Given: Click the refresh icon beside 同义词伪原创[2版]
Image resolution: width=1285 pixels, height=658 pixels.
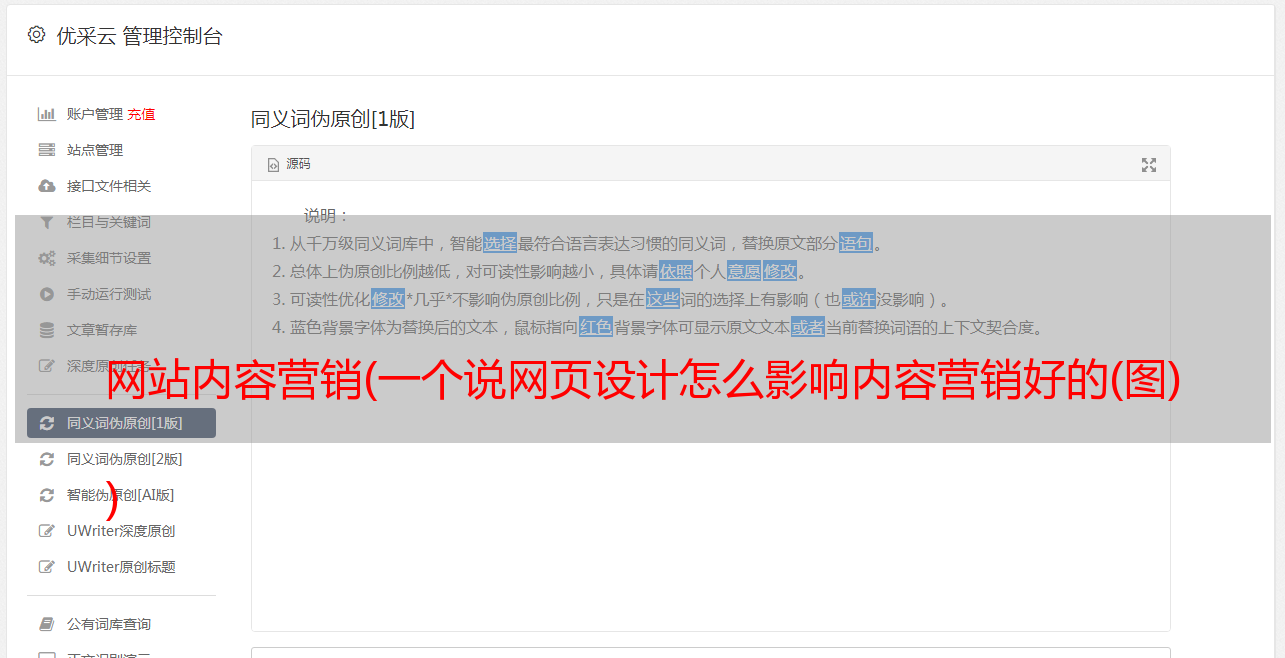Looking at the screenshot, I should click(46, 459).
